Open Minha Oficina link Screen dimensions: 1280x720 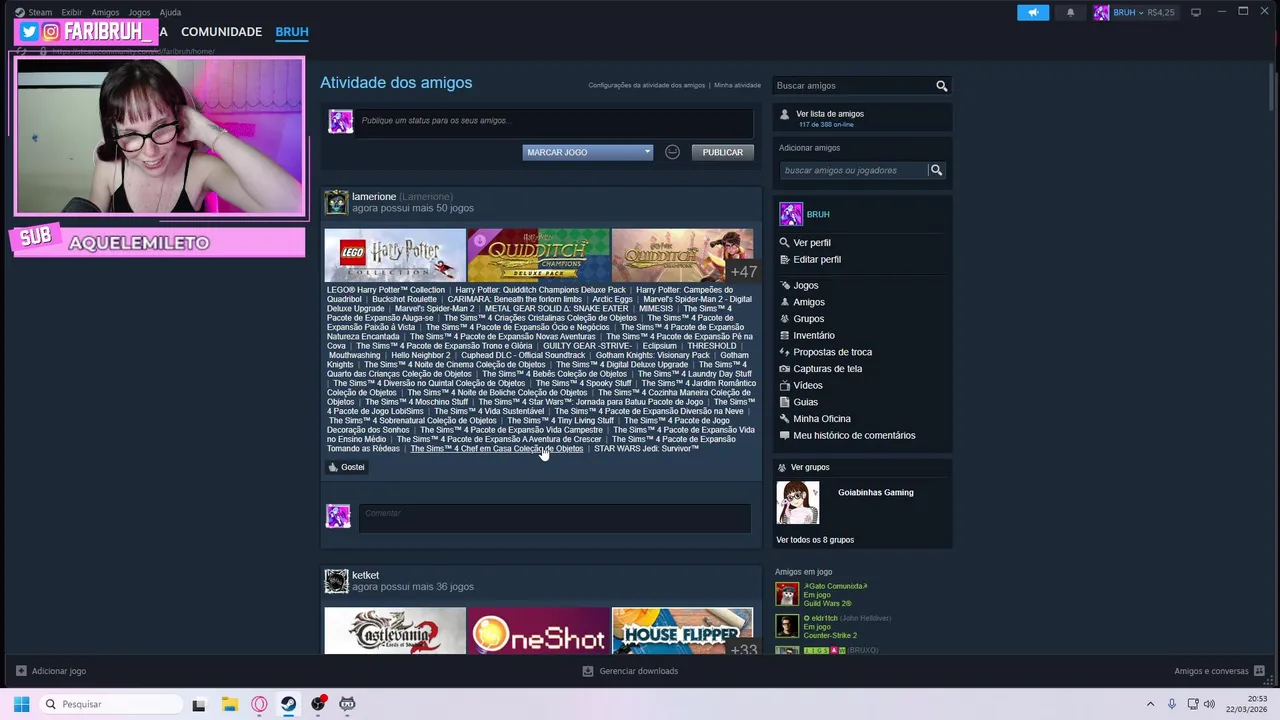click(x=821, y=419)
